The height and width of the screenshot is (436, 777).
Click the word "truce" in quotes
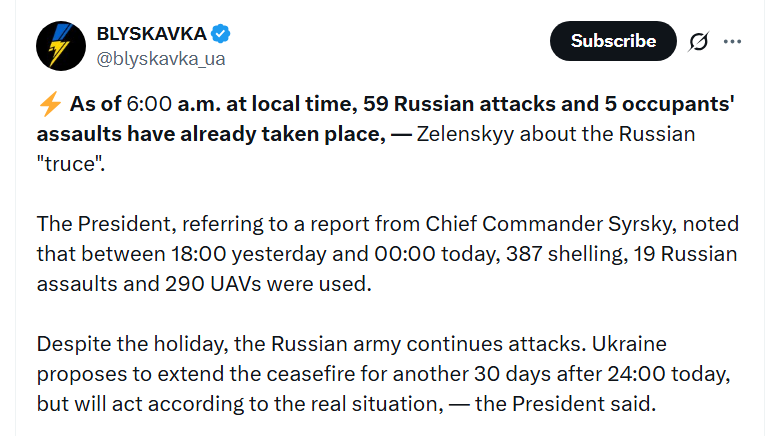(x=71, y=164)
